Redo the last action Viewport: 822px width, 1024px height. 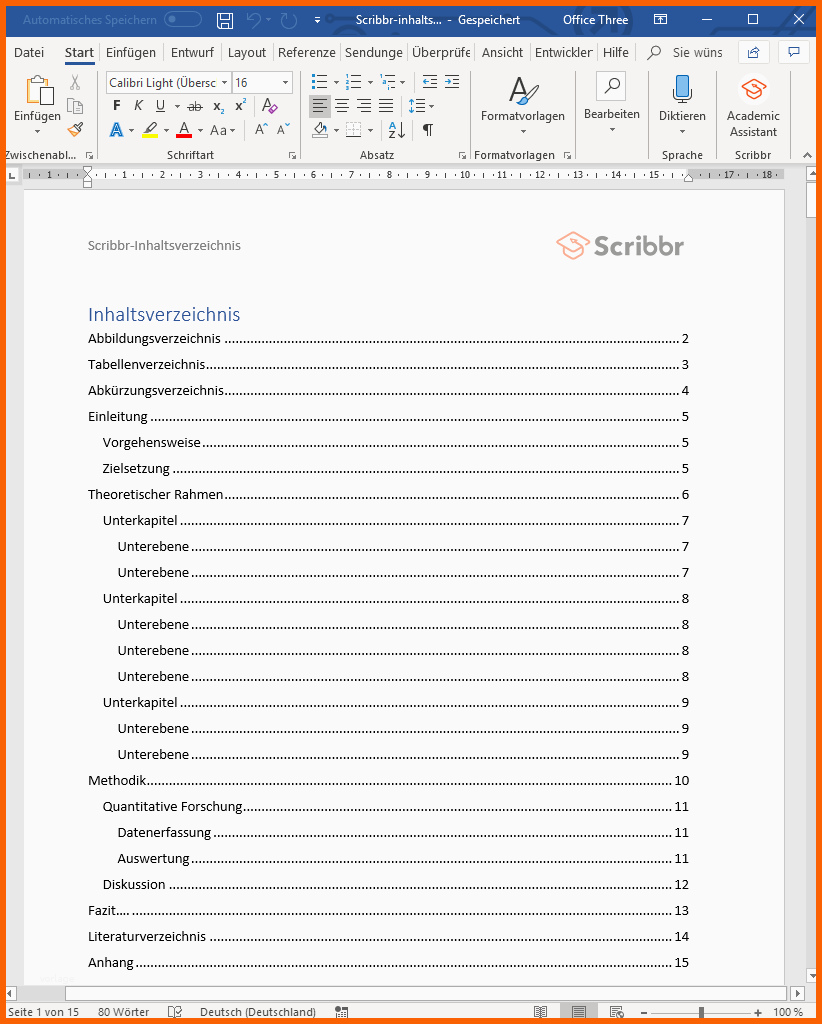tap(289, 20)
